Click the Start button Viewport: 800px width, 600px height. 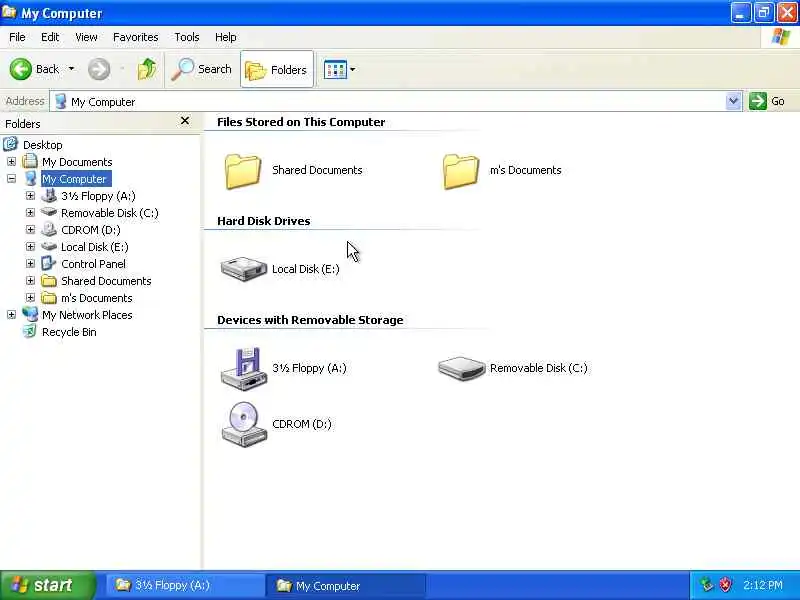tap(47, 585)
